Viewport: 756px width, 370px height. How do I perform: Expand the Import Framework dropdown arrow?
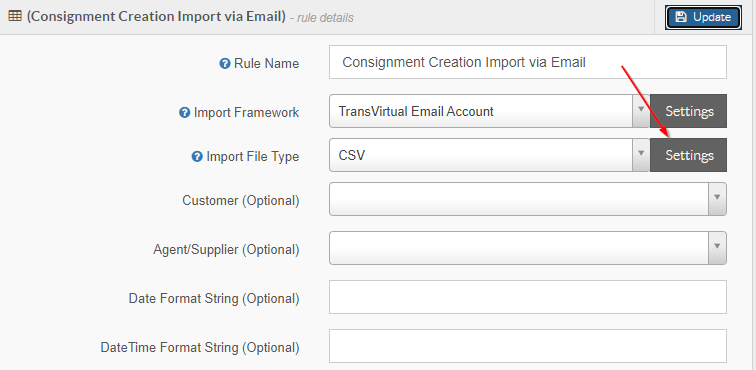(x=641, y=111)
